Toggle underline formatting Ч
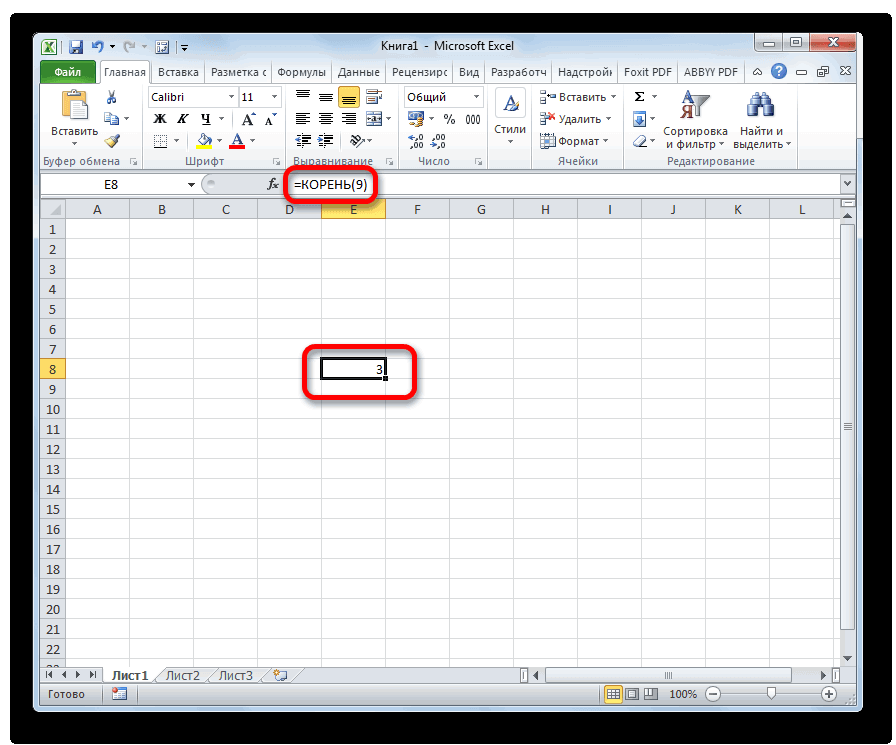 205,119
